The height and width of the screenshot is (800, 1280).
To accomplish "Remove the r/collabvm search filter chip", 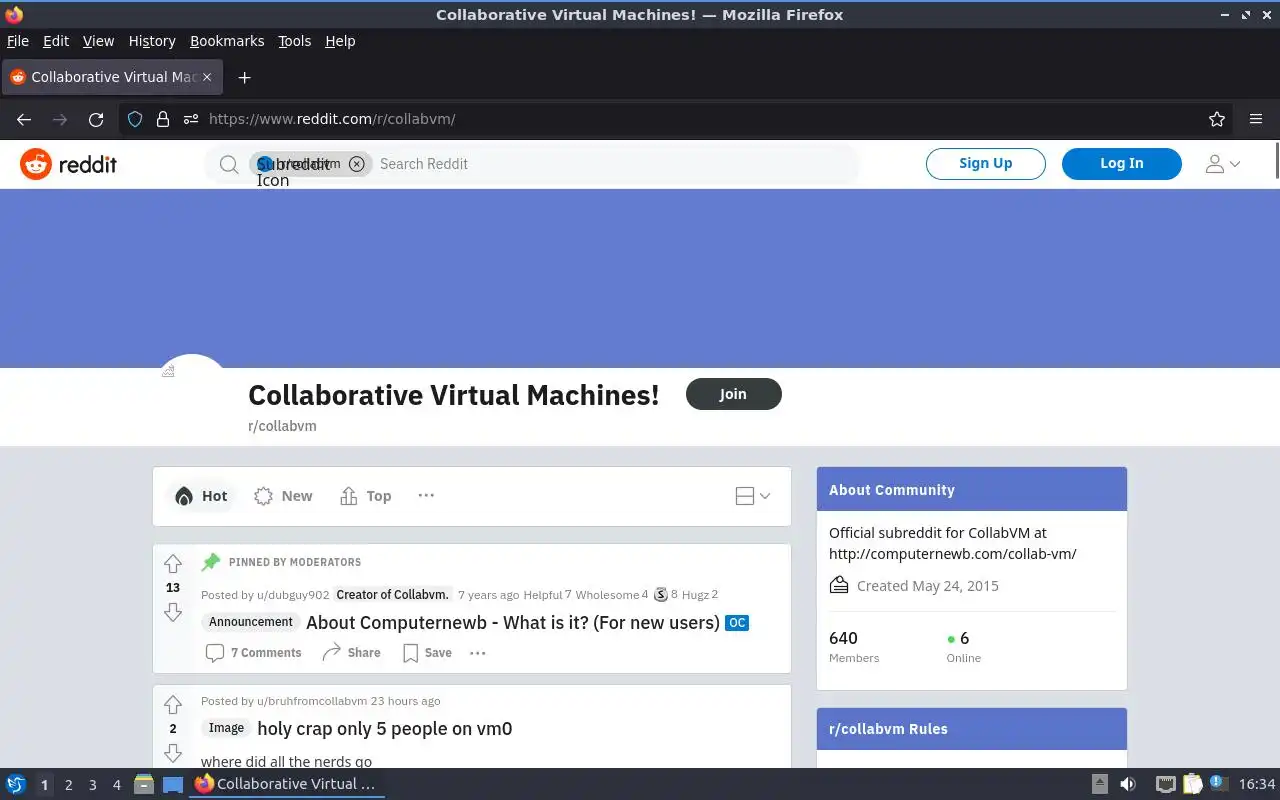I will tap(357, 164).
